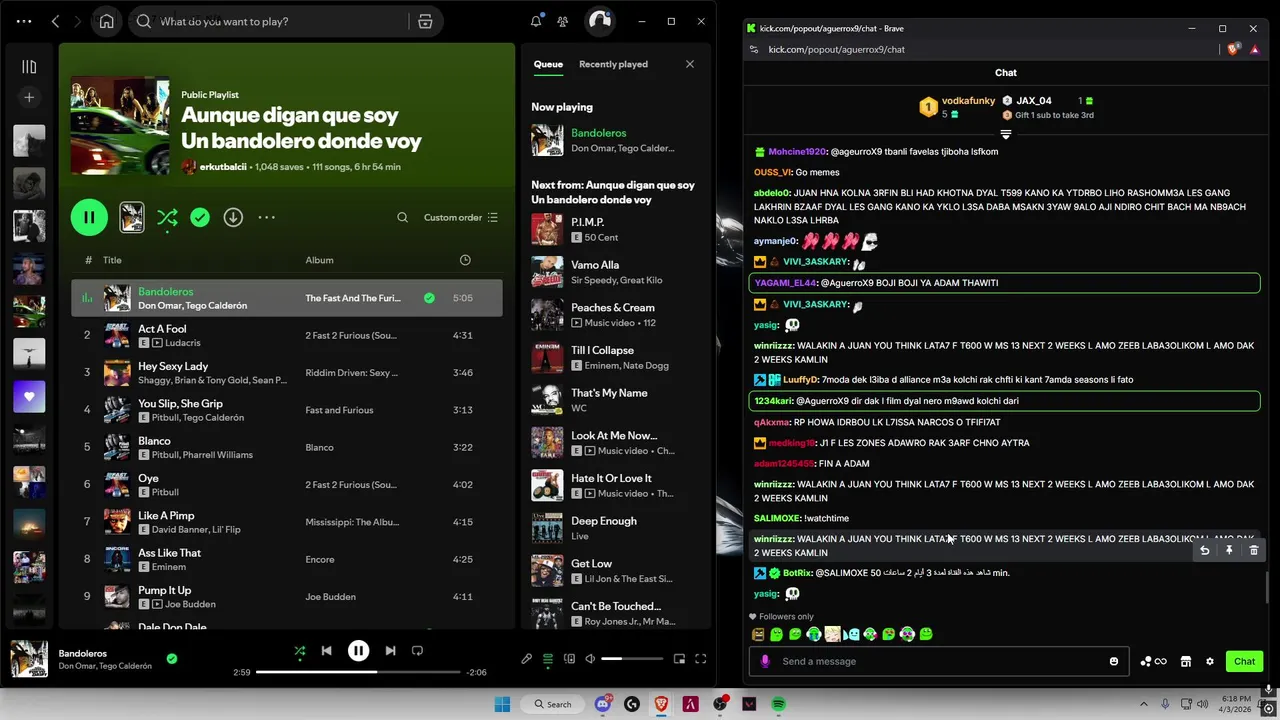1280x720 pixels.
Task: Sort by the duration clock column header
Action: pyautogui.click(x=465, y=260)
